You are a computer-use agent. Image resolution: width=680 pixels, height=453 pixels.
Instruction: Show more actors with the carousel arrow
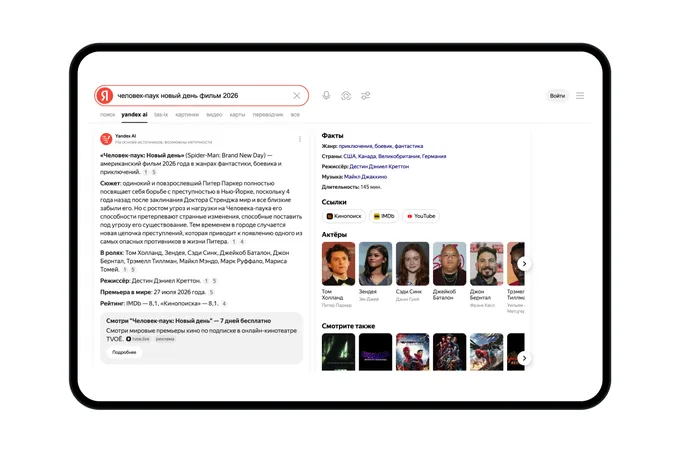coord(524,264)
